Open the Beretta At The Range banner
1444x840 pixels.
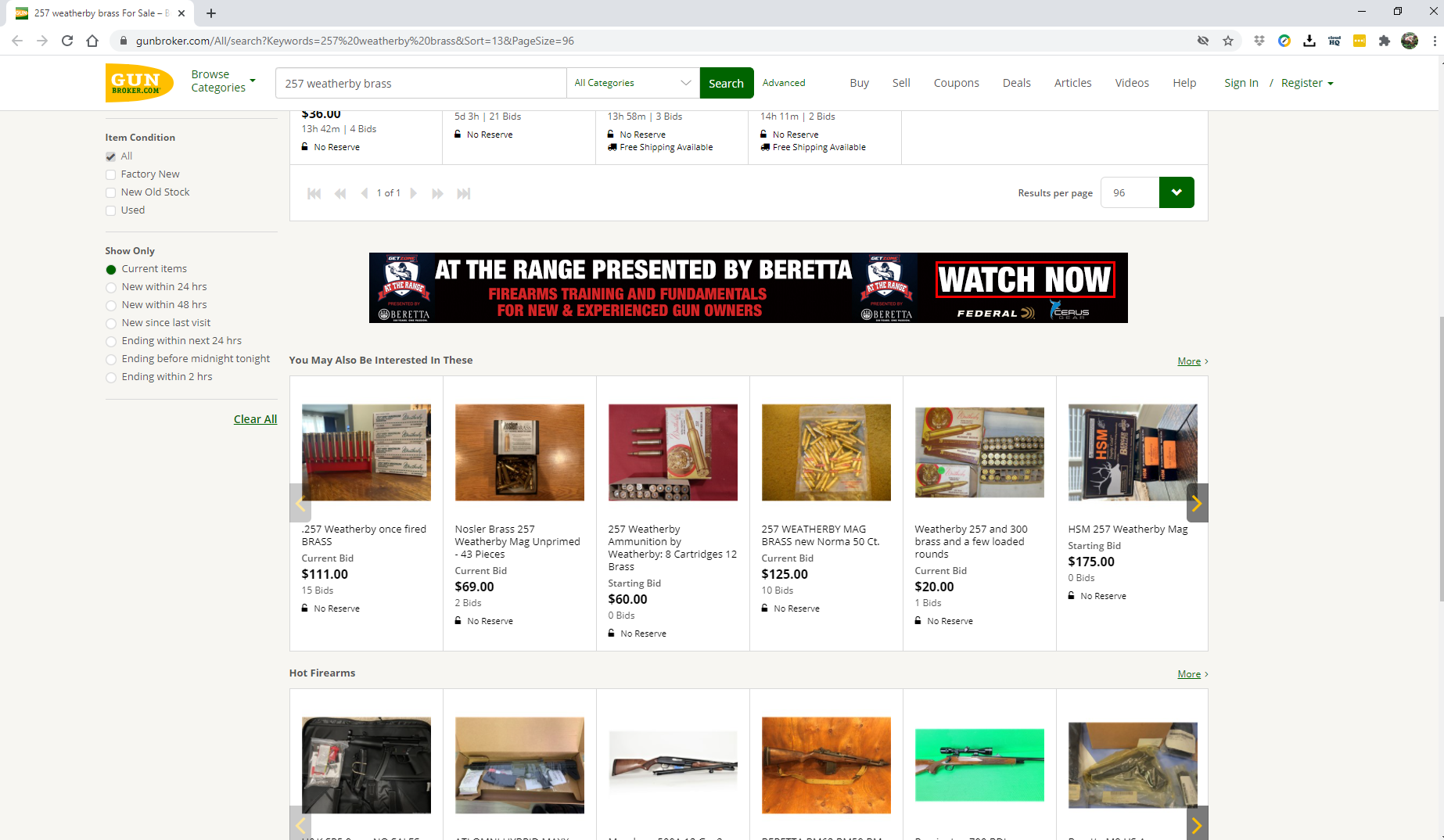(x=749, y=288)
